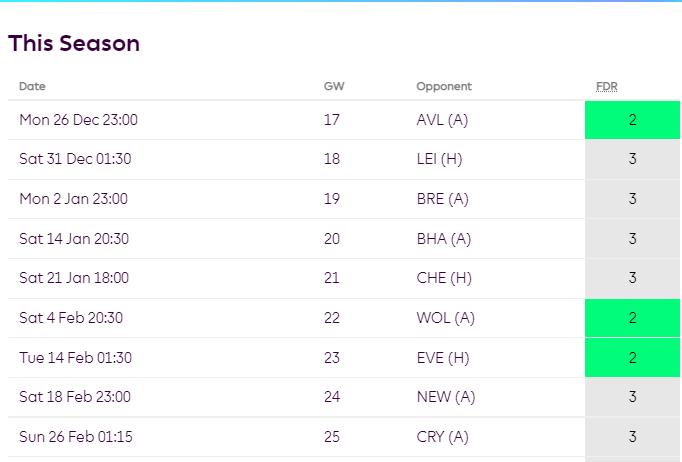Screen dimensions: 682x462
Task: Click grey FDR cell for LEI fixture
Action: 632,159
